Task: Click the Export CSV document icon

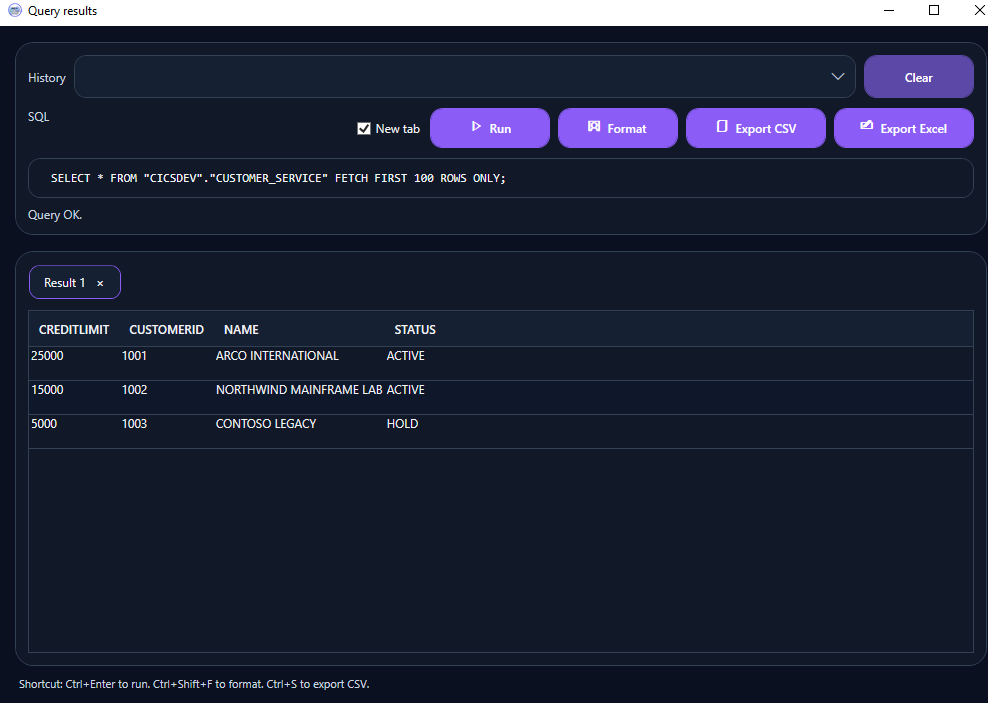Action: coord(722,127)
